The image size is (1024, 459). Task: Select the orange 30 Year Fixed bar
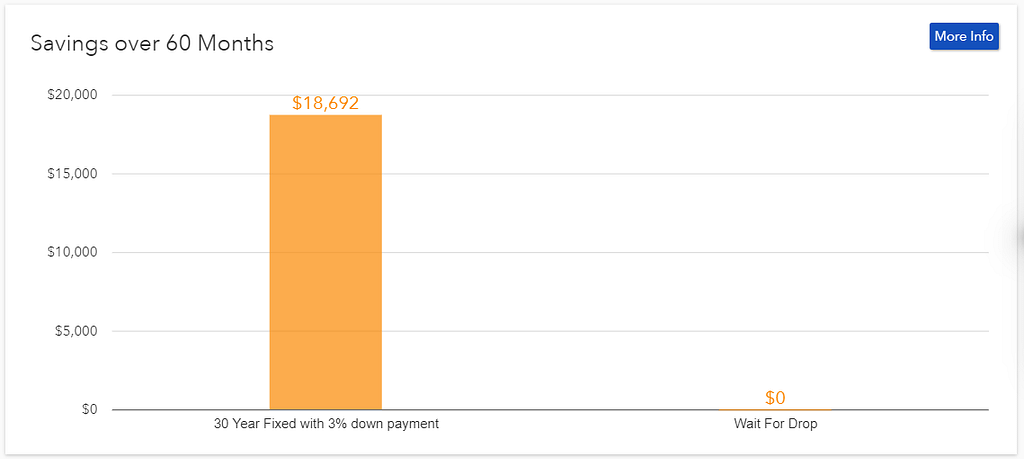click(x=325, y=262)
